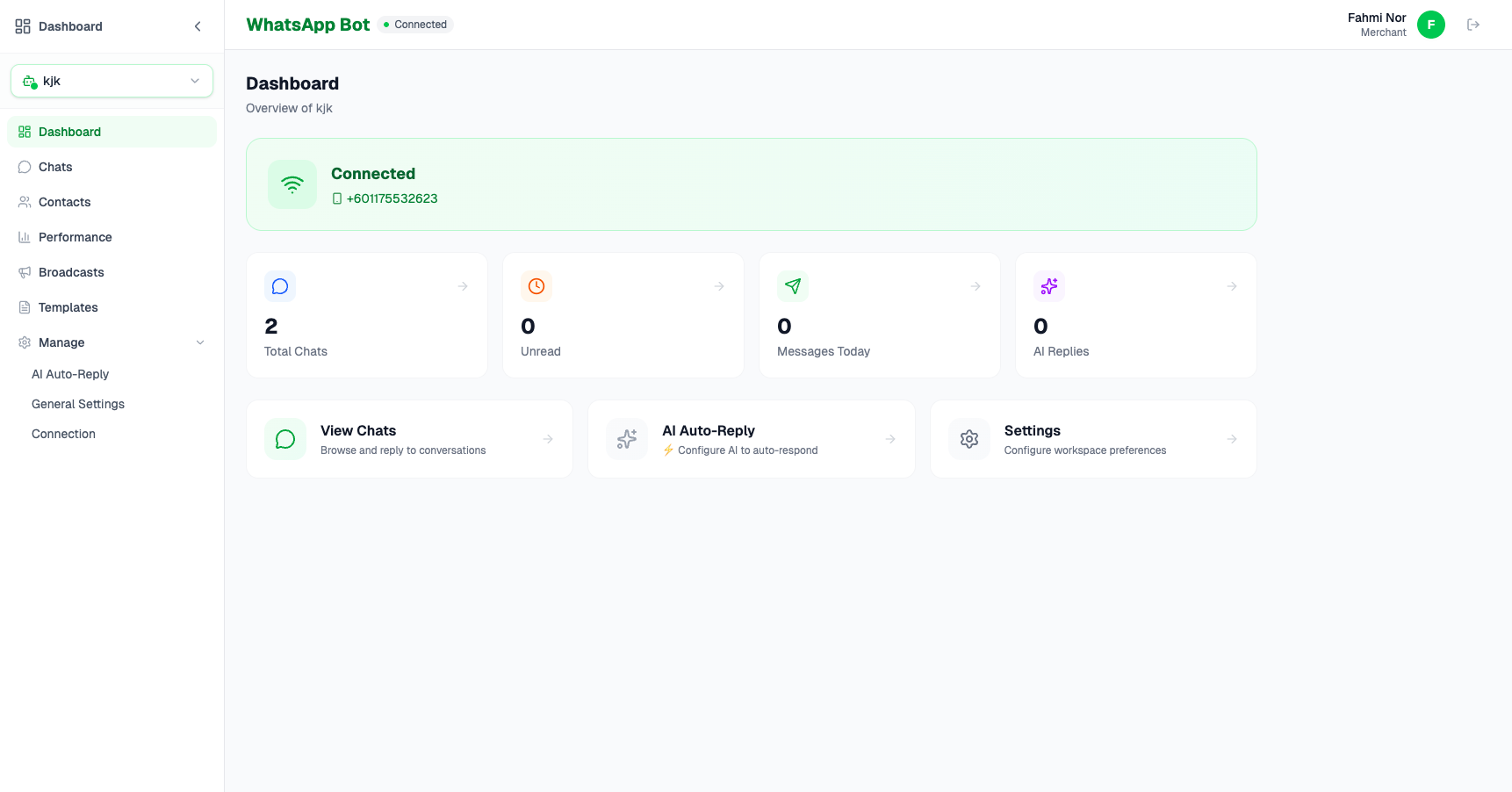This screenshot has height=792, width=1512.
Task: Select the Broadcasts megaphone icon
Action: (x=24, y=272)
